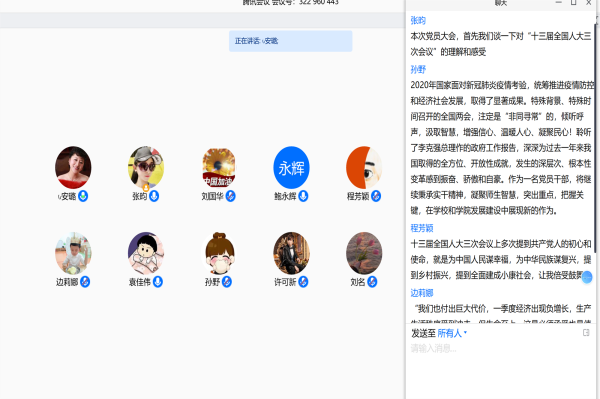
Task: Unmute 刘国华's muted microphone icon
Action: (x=230, y=196)
